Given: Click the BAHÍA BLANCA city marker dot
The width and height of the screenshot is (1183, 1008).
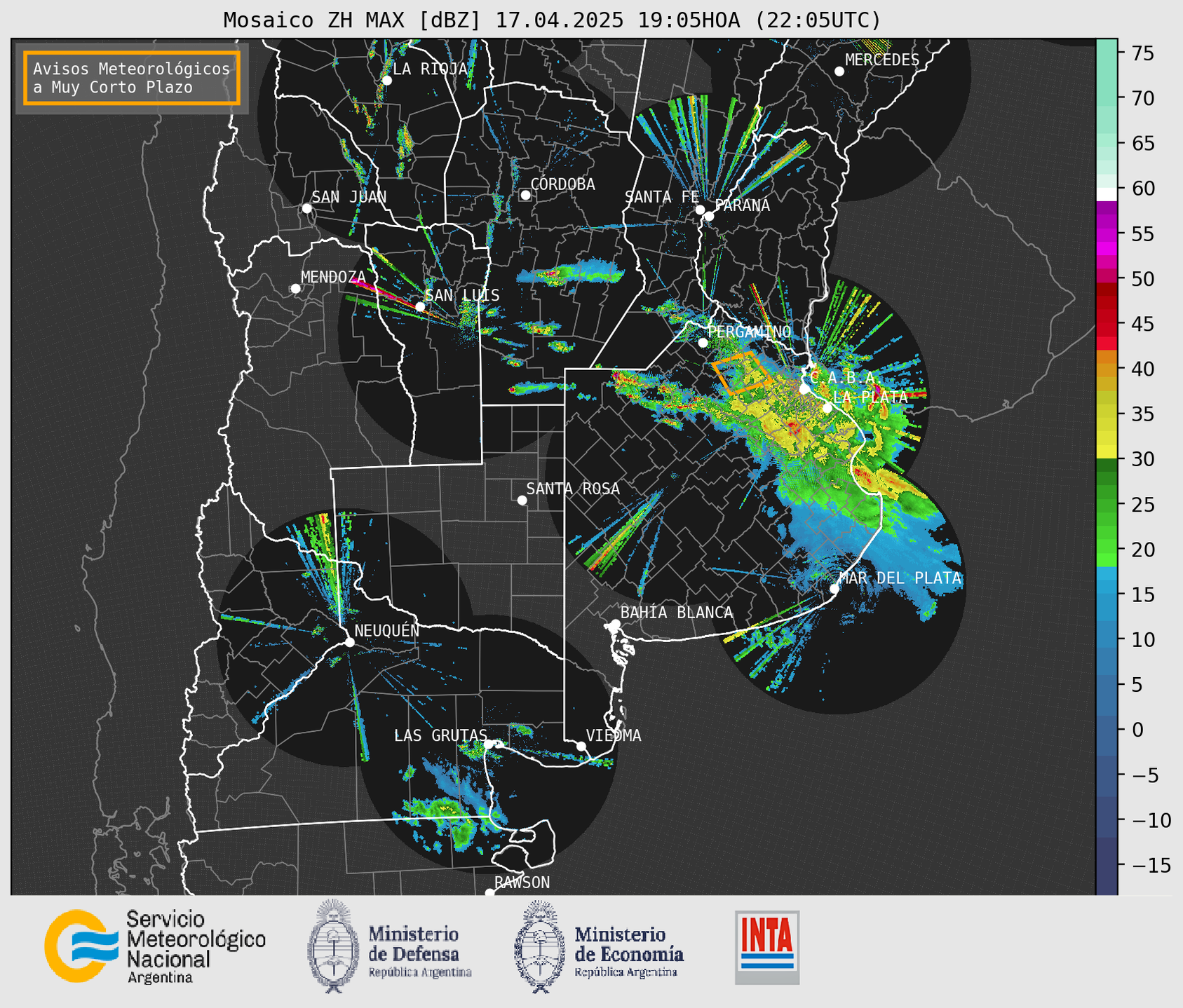Looking at the screenshot, I should pos(615,624).
